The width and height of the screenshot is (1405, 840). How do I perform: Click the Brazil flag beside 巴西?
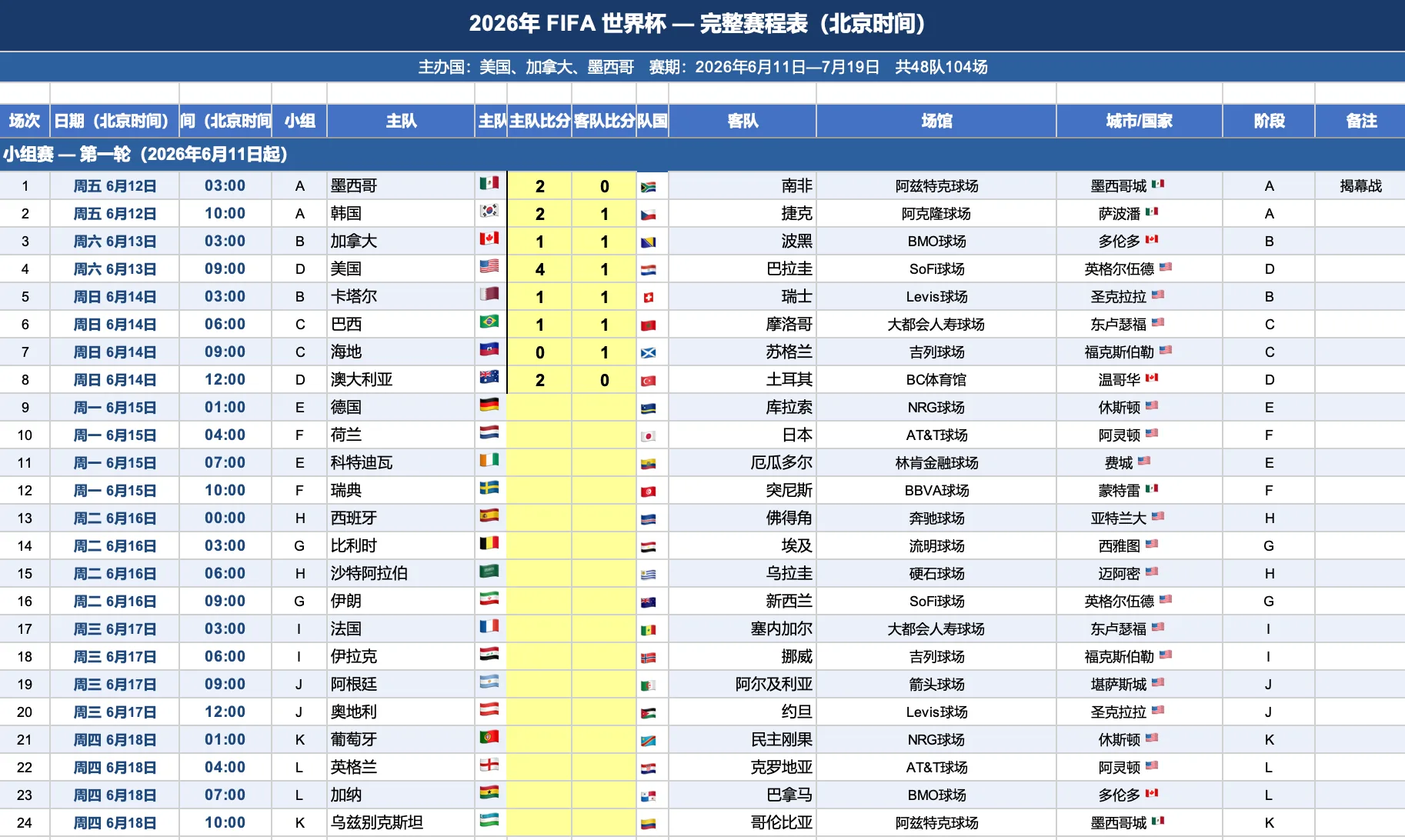(489, 322)
